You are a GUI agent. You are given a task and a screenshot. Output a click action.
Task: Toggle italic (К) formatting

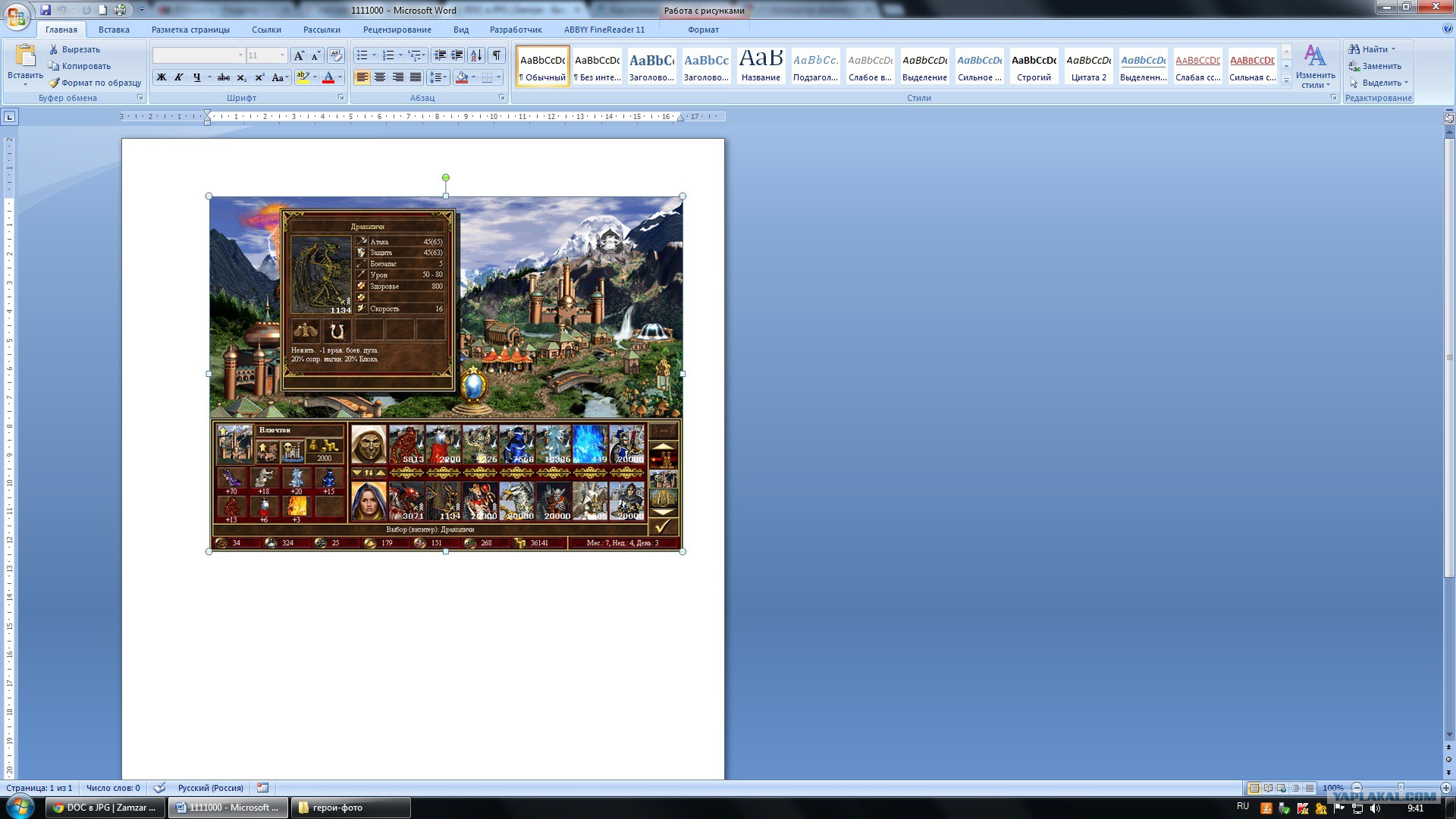(178, 77)
